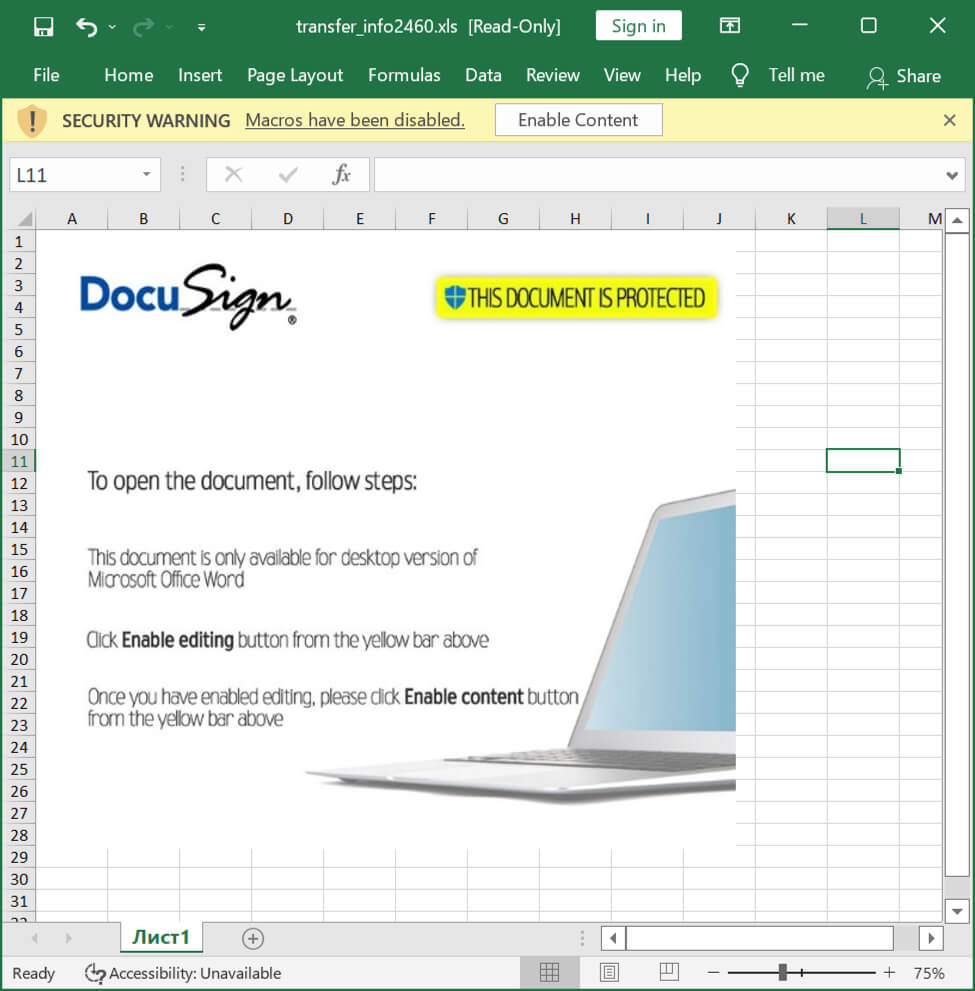The height and width of the screenshot is (991, 975).
Task: Open the File menu
Action: (x=46, y=75)
